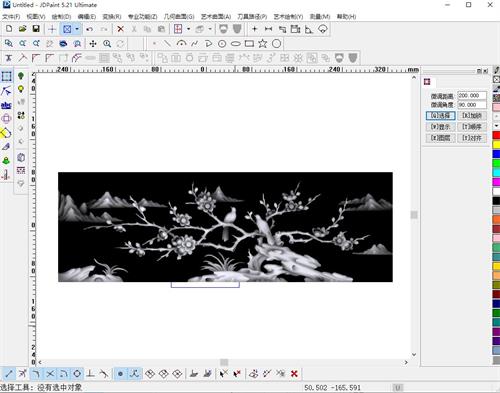Select the abc text tool

pyautogui.click(x=6, y=105)
